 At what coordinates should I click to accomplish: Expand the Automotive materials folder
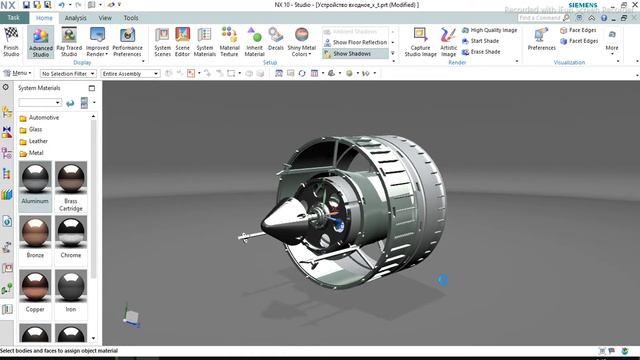pos(39,118)
